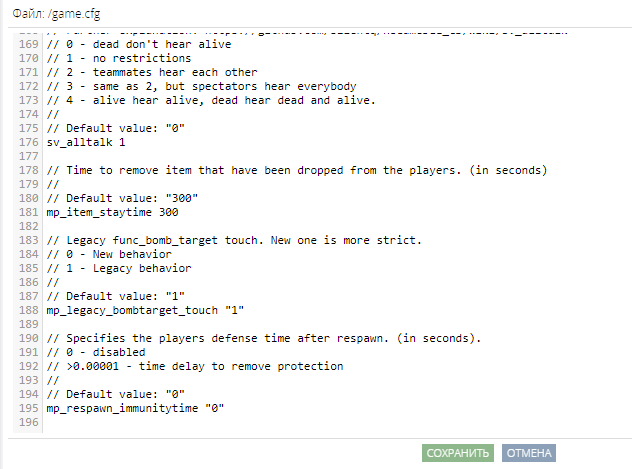This screenshot has height=469, width=632.
Task: Select line number 195 in gutter
Action: point(28,408)
